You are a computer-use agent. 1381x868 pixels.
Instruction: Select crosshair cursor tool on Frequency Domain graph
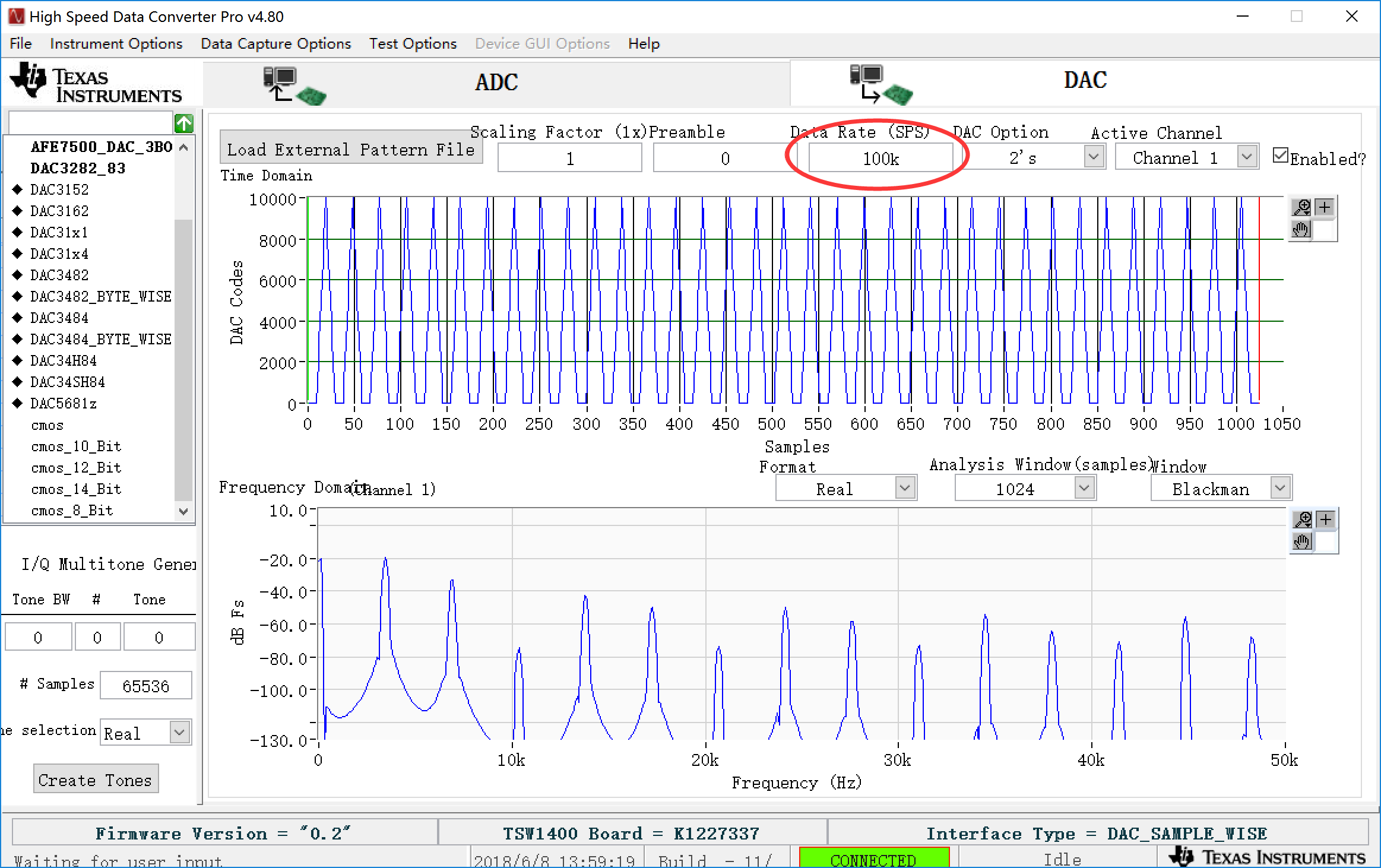[x=1326, y=519]
